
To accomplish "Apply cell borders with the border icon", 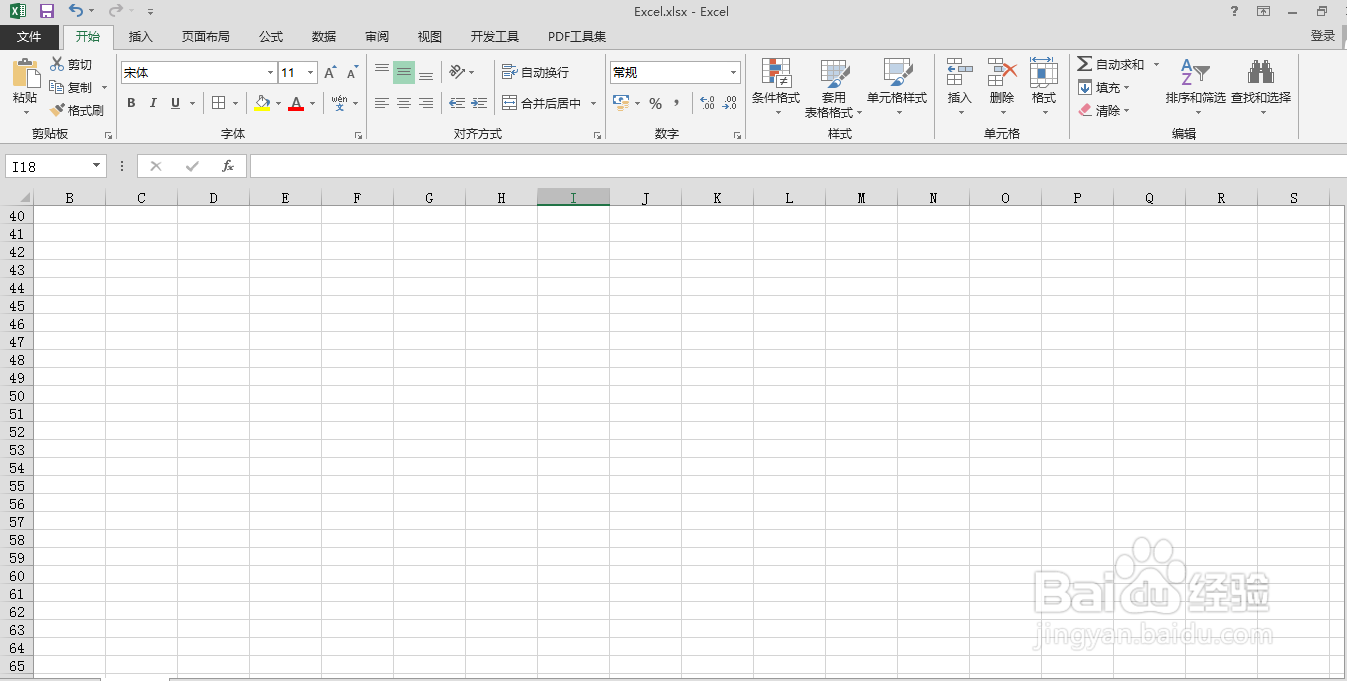I will [219, 103].
